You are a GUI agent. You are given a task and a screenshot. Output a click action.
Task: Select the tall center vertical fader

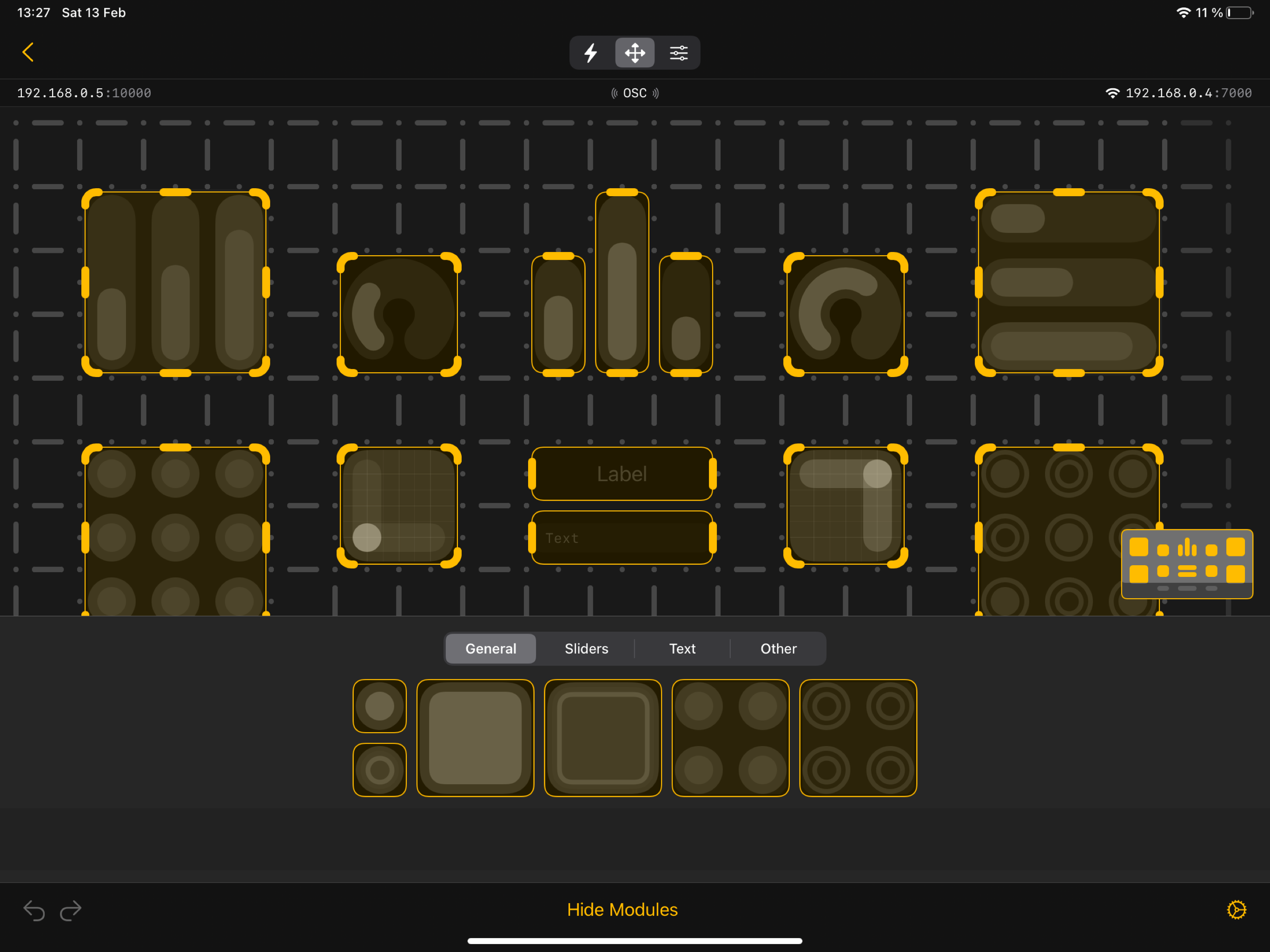click(622, 283)
